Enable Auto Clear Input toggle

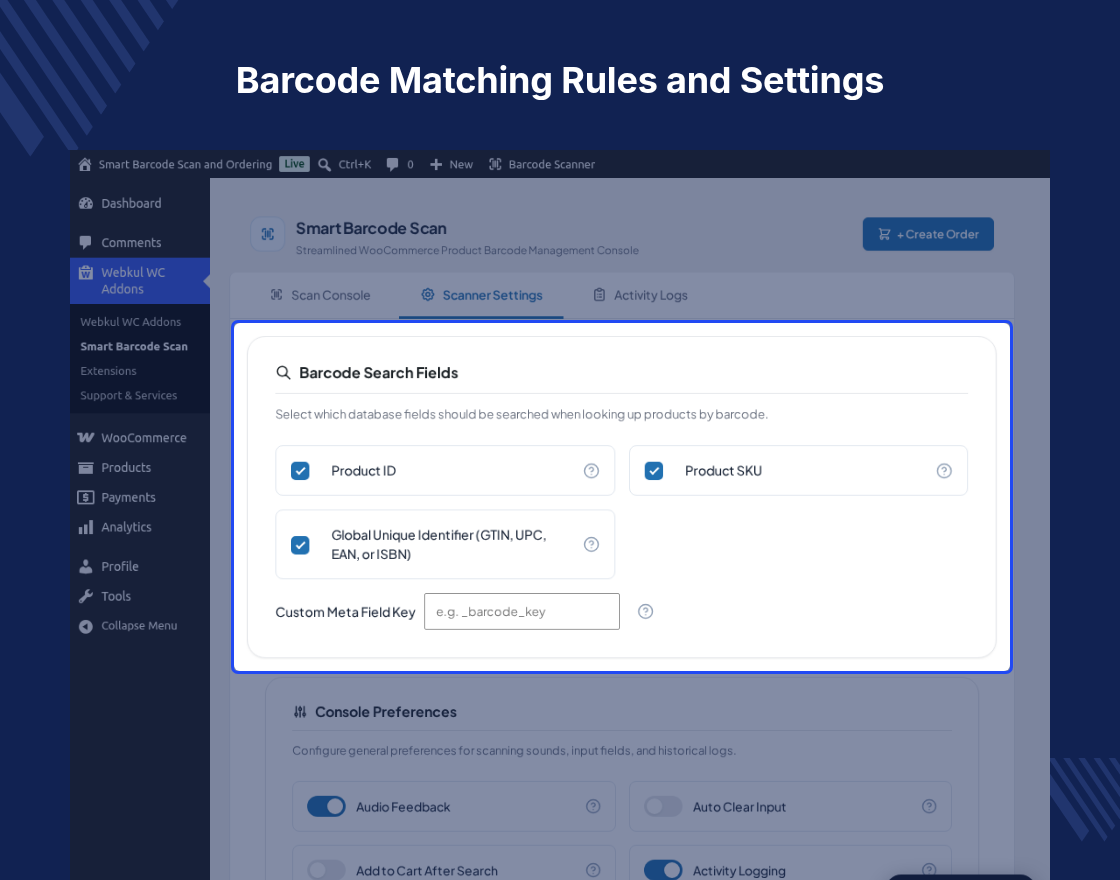(x=663, y=806)
